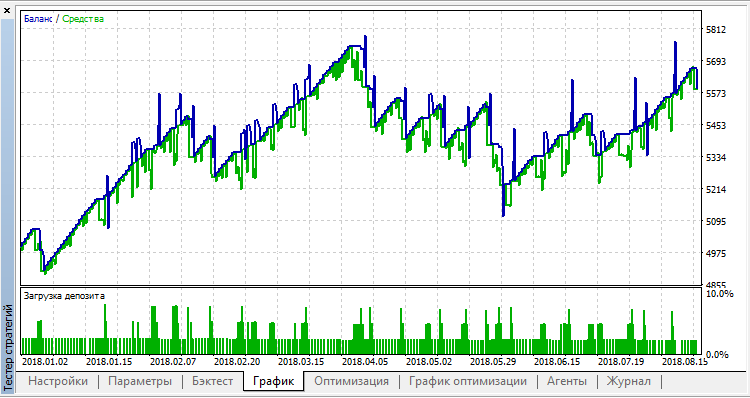
Task: Click the 2018.04.05 date label
Action: pyautogui.click(x=364, y=362)
